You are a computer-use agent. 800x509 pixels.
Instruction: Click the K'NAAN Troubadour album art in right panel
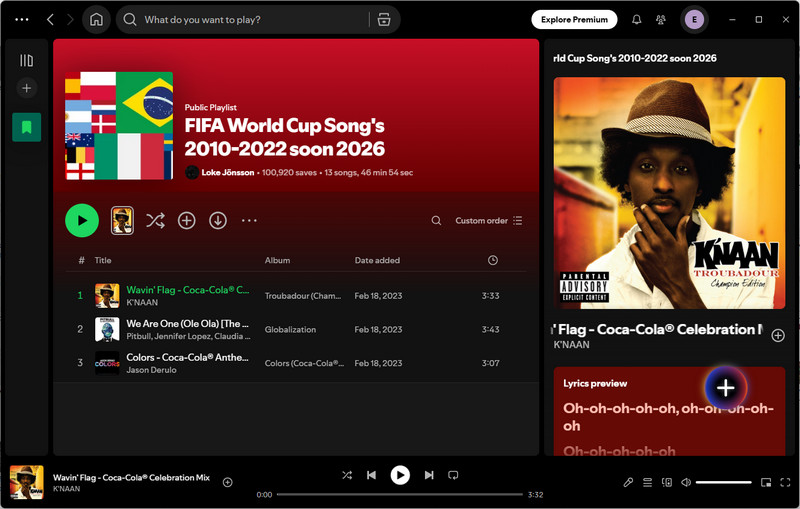669,193
